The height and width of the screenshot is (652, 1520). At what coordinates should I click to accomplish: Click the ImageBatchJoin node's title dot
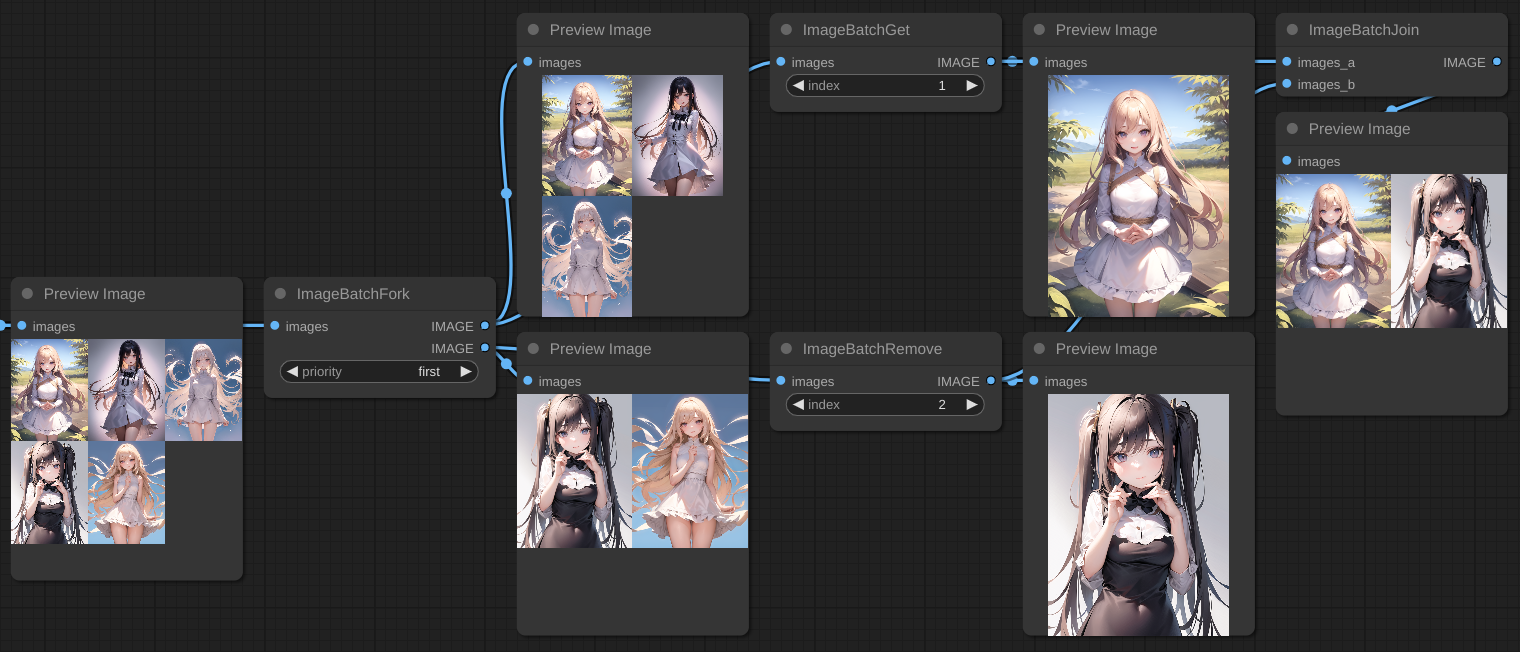tap(1292, 30)
